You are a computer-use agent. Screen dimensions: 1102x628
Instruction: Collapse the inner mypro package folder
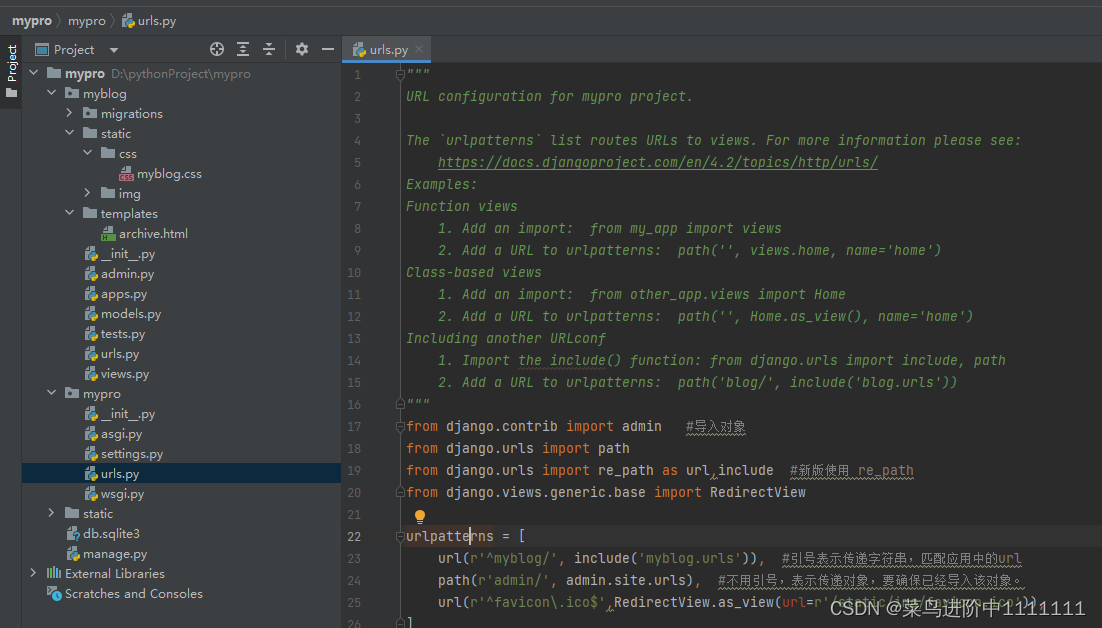coord(51,393)
